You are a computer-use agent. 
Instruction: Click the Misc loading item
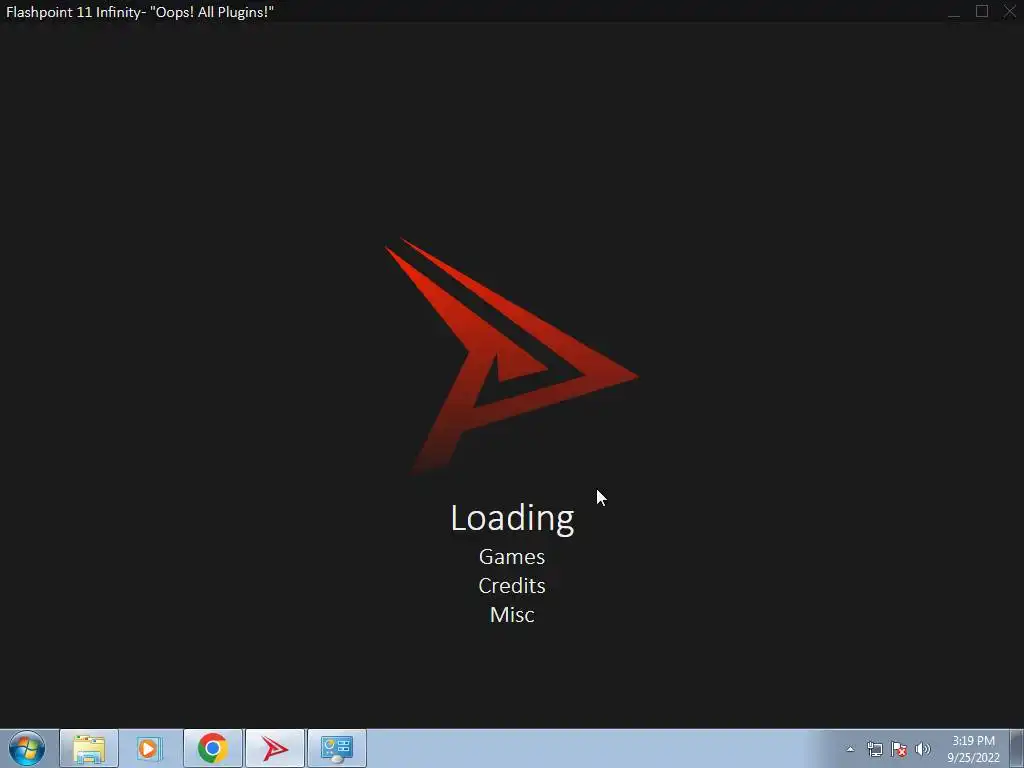[x=512, y=615]
